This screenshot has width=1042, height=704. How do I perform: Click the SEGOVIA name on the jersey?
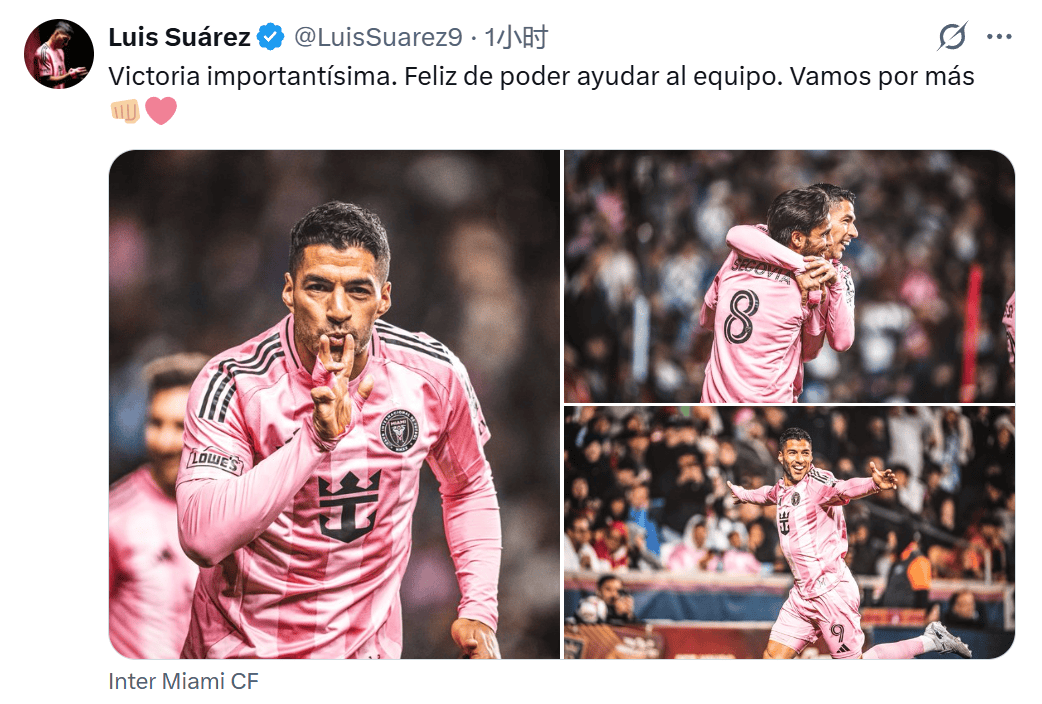(762, 270)
